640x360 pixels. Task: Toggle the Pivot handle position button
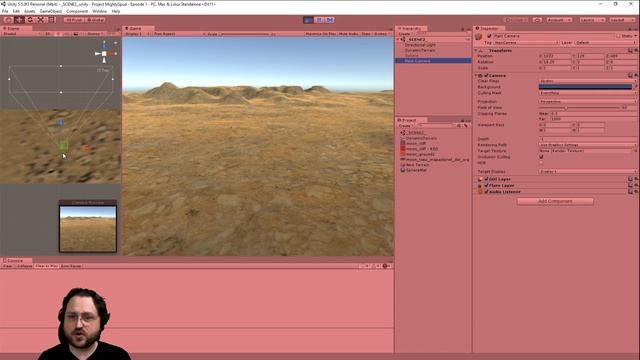coord(73,20)
